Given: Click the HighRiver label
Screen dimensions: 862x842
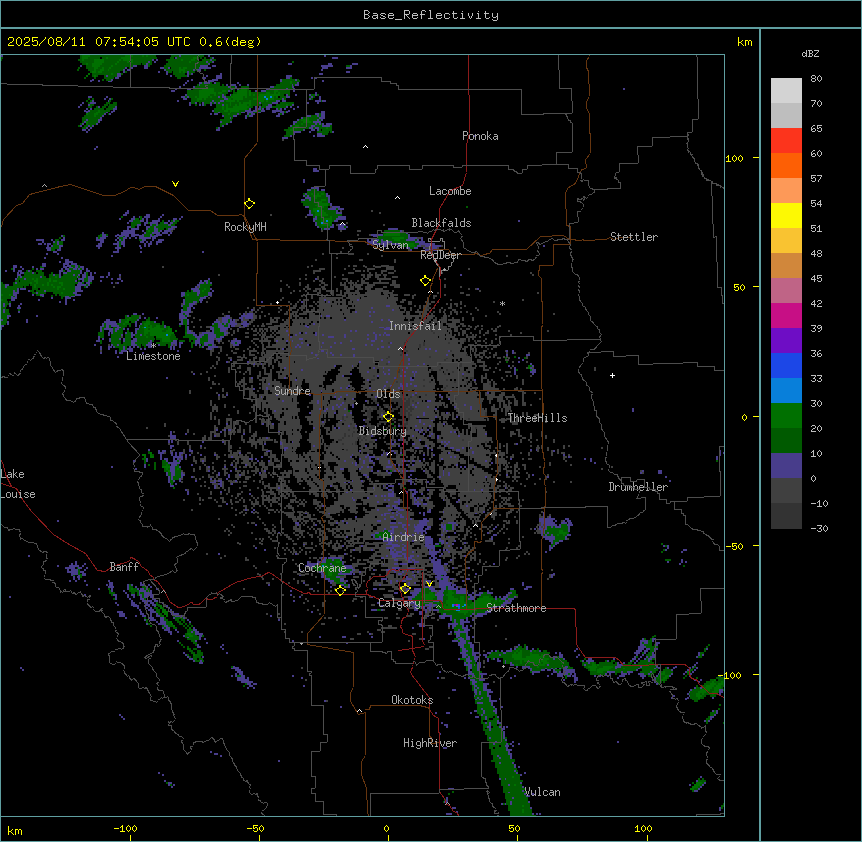Looking at the screenshot, I should [430, 743].
